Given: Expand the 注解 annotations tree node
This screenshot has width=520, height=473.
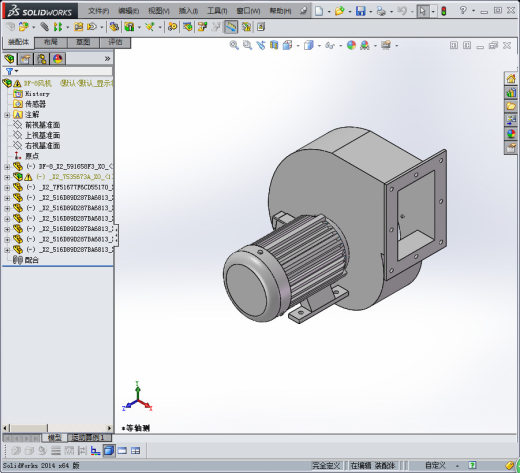Looking at the screenshot, I should pyautogui.click(x=7, y=115).
